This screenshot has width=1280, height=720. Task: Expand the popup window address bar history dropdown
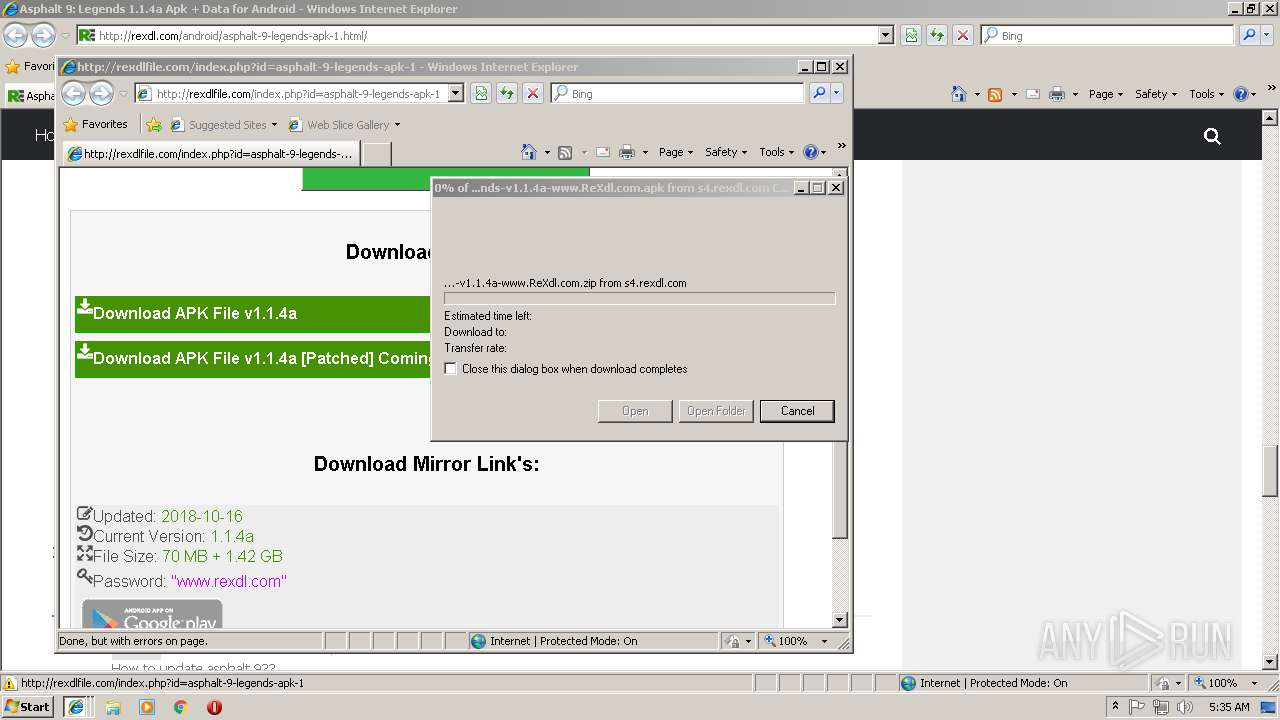pyautogui.click(x=456, y=93)
